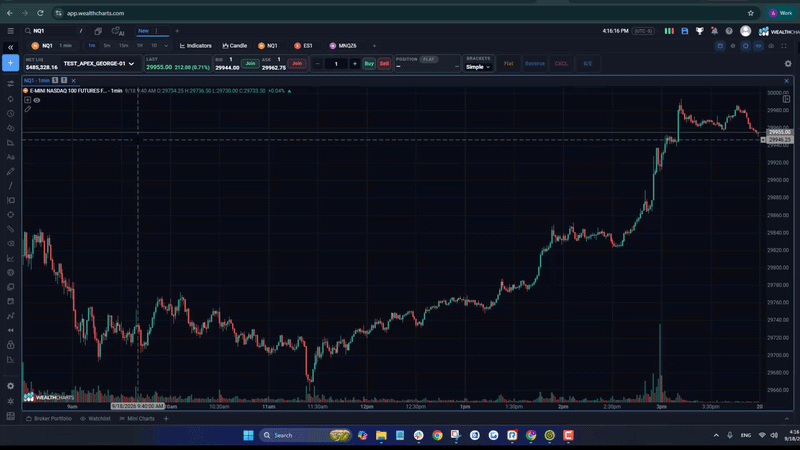
Task: Toggle the chart link icon
Action: tap(758, 46)
